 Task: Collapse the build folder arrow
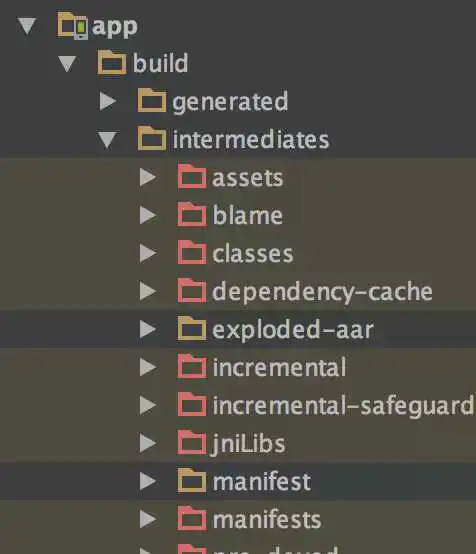[x=67, y=64]
